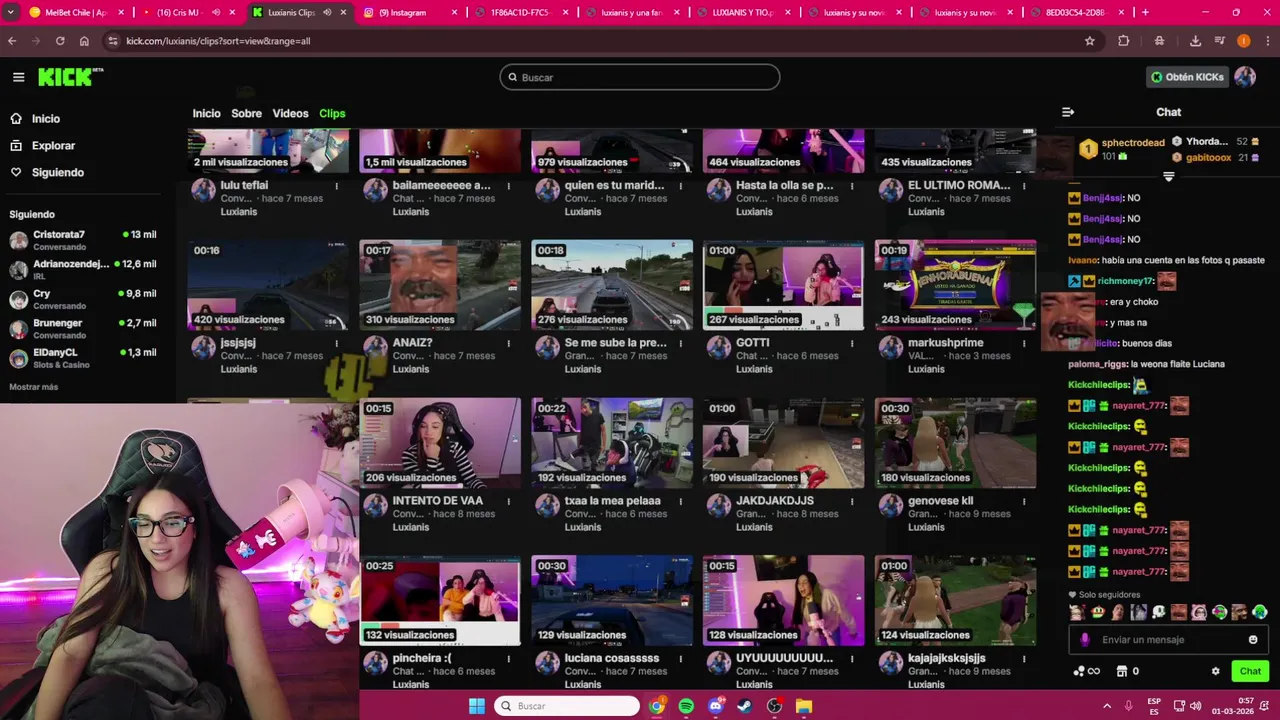Image resolution: width=1280 pixels, height=720 pixels.
Task: Open options menu for JAKDJAKDJJS clip
Action: click(x=852, y=501)
